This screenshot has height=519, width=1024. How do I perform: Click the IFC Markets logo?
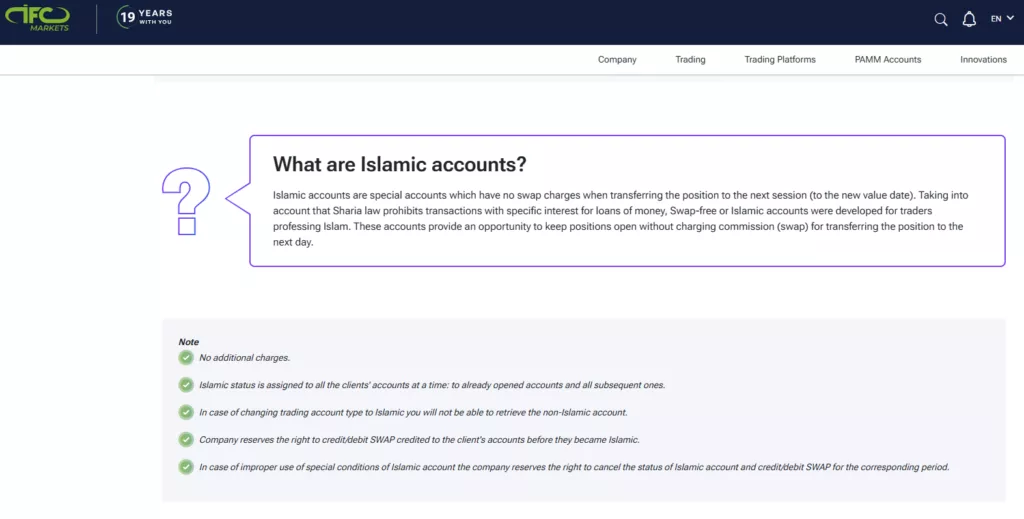pos(37,18)
